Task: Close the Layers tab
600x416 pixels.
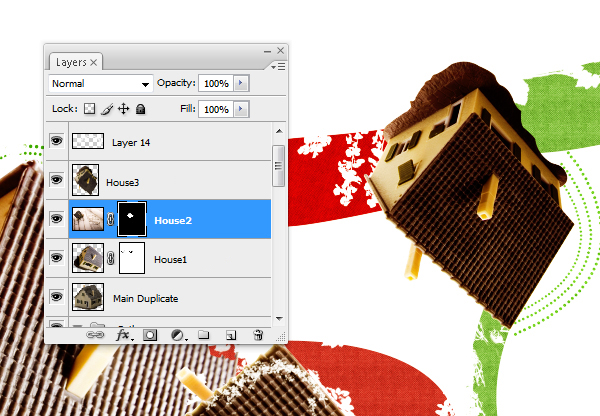Action: pos(94,62)
